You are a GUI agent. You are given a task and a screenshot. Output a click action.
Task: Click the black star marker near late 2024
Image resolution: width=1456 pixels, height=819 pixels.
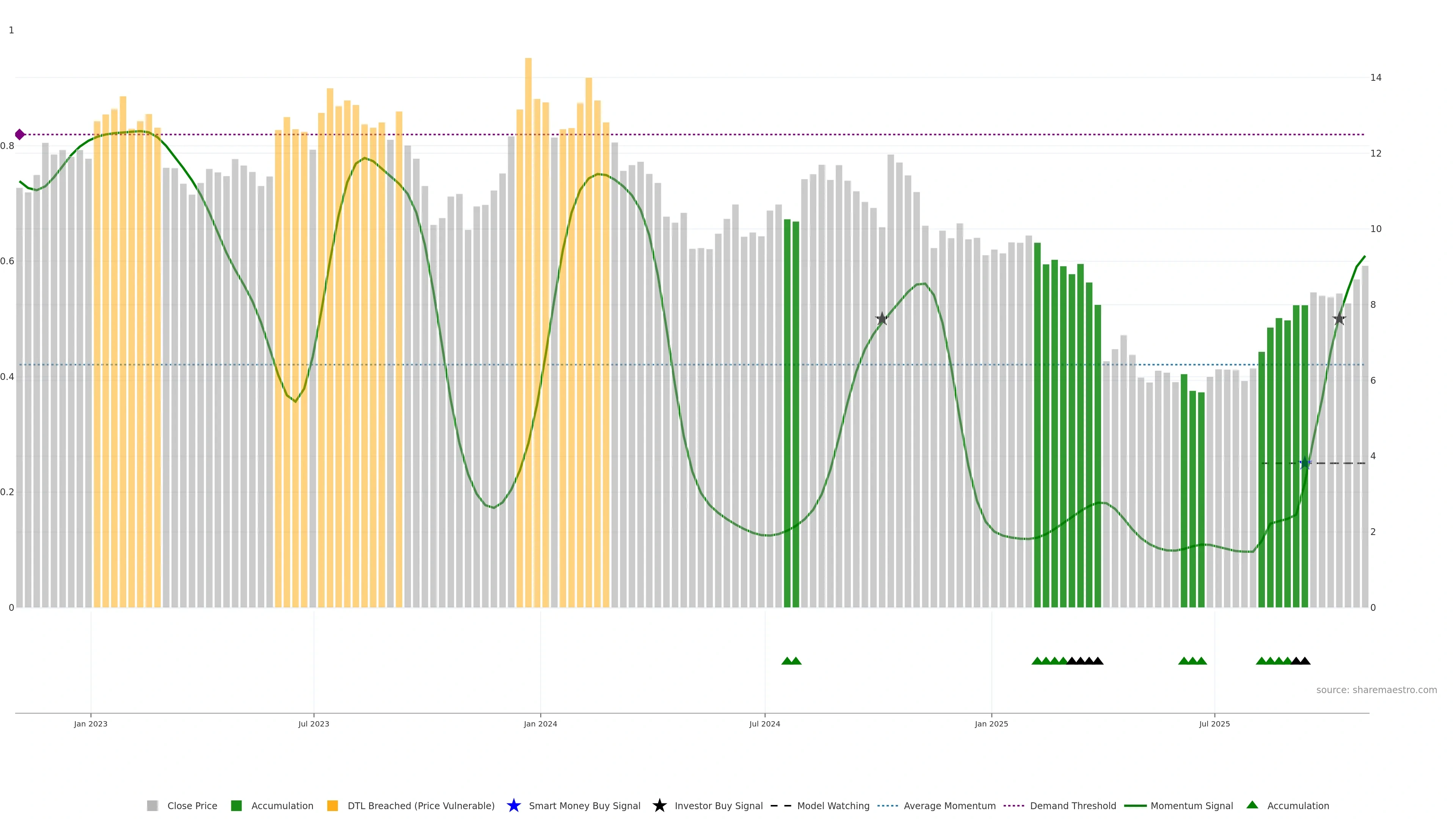(x=882, y=319)
